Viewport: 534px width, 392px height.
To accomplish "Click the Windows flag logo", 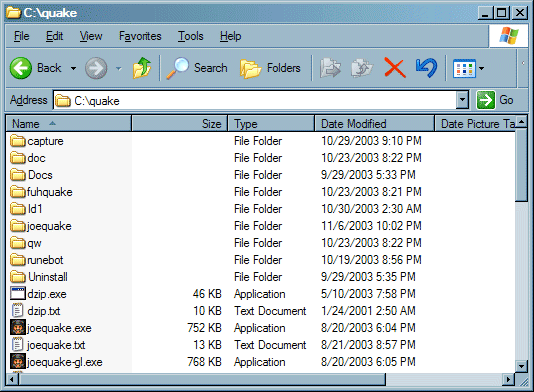I will click(509, 36).
